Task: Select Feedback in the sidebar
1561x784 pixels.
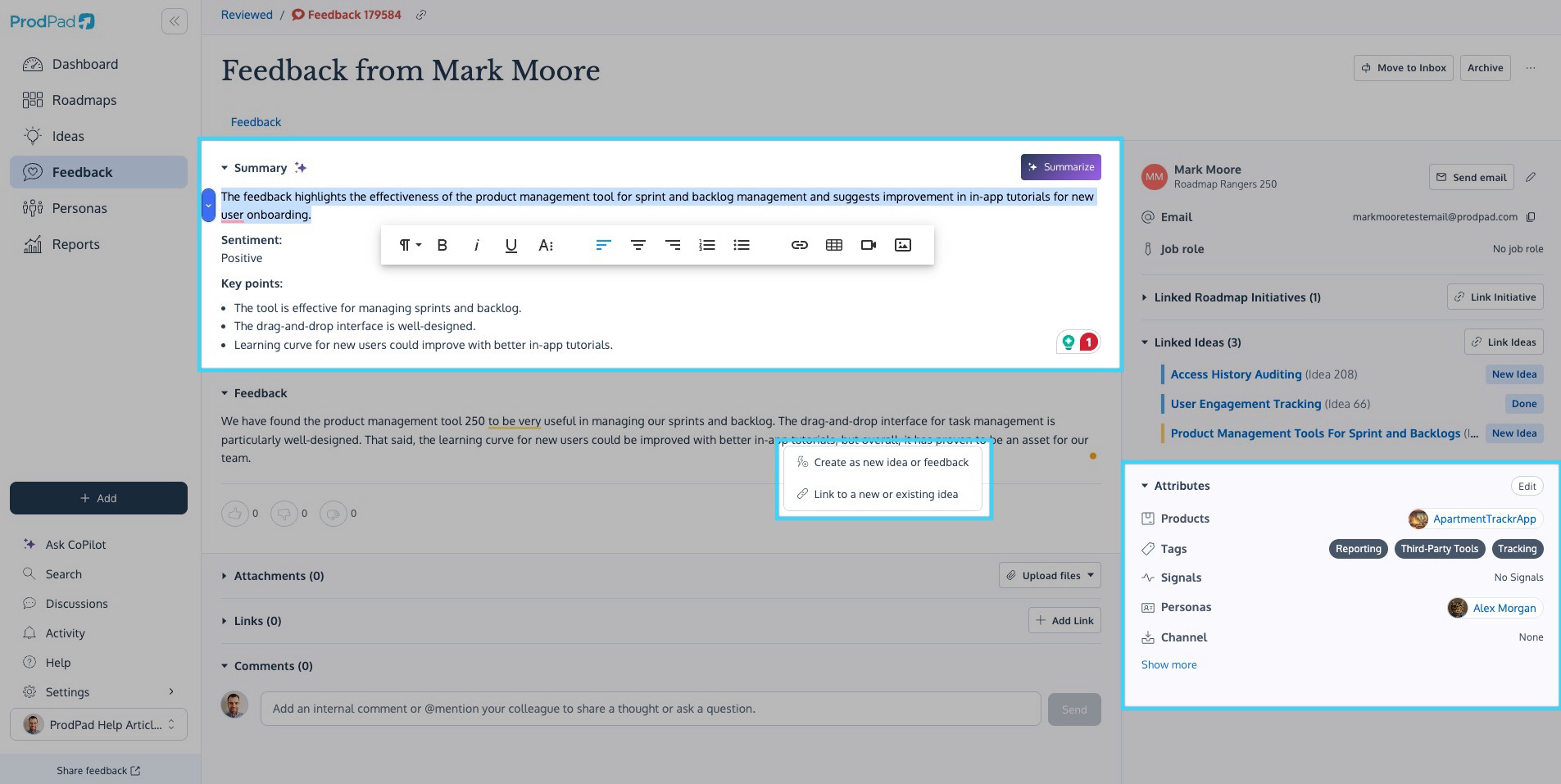Action: click(x=98, y=172)
